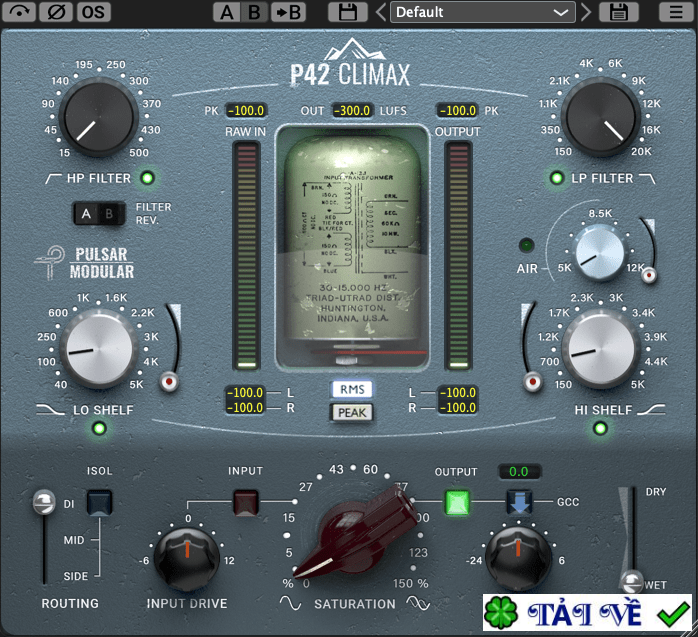Image resolution: width=698 pixels, height=637 pixels.
Task: Click the transformer tube display
Action: coord(352,248)
